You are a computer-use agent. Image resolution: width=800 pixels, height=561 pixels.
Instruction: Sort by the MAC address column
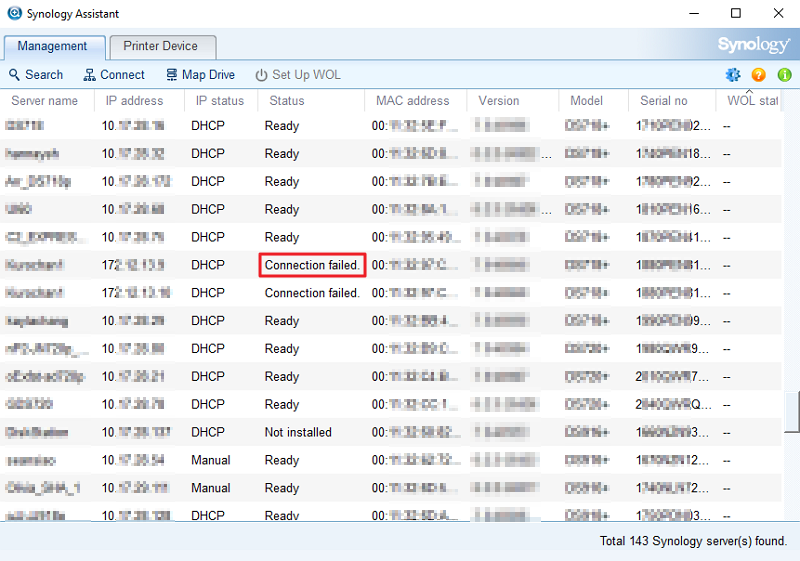[412, 101]
